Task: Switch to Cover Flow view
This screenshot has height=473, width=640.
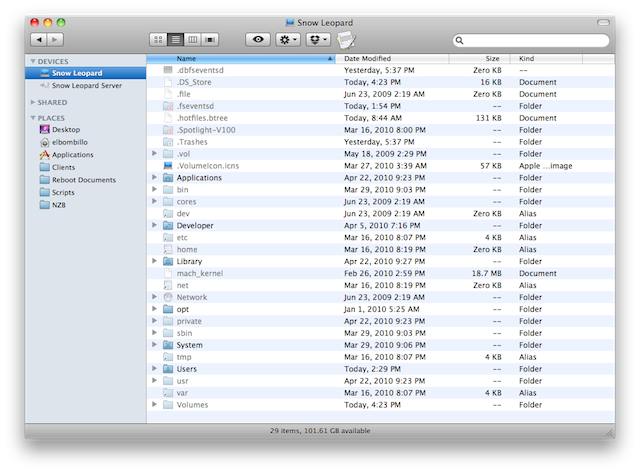Action: pyautogui.click(x=210, y=40)
